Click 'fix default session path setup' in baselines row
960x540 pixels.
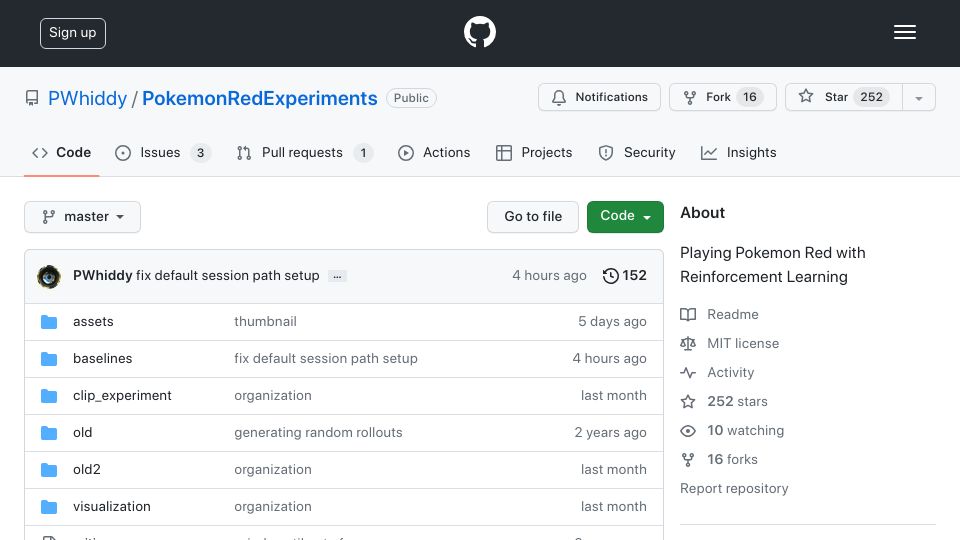[326, 359]
